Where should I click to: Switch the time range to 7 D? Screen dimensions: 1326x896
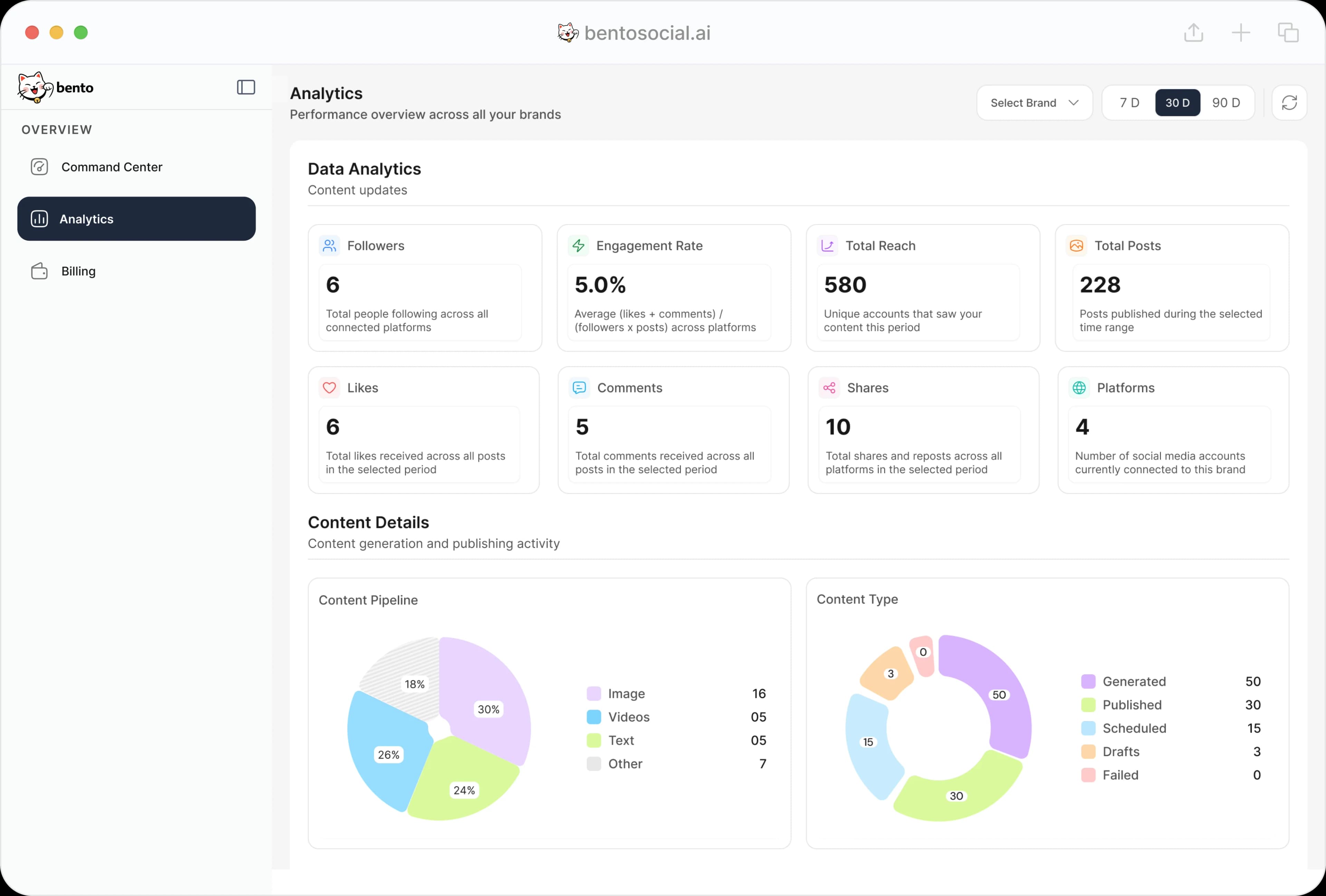pos(1129,103)
